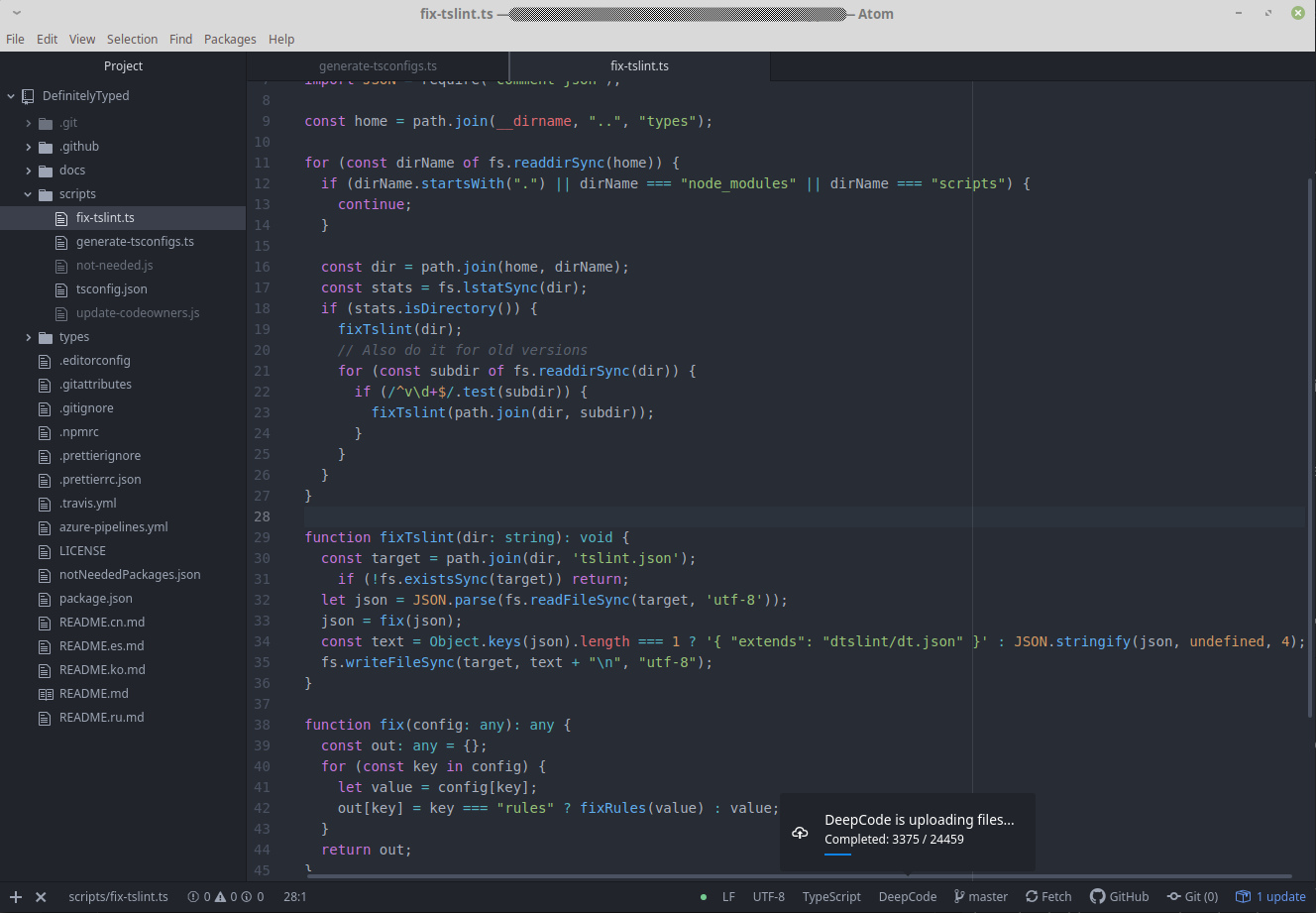
Task: Open azure-pipelines.yml file
Action: (x=114, y=527)
